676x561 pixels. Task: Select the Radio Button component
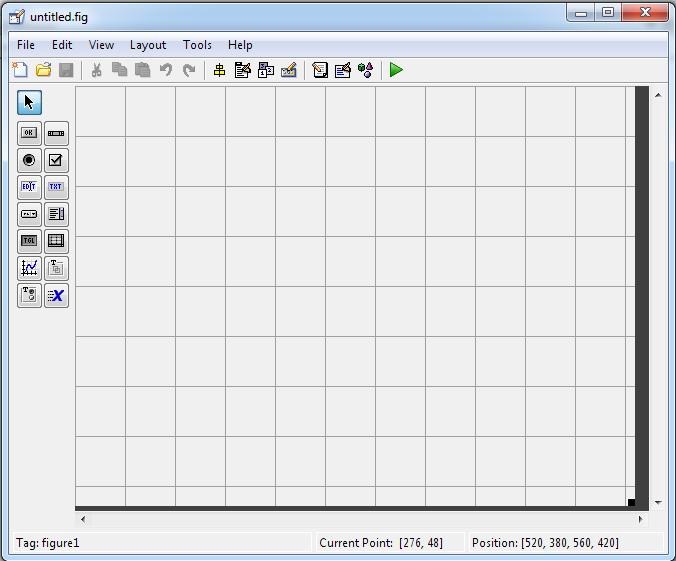(x=29, y=160)
